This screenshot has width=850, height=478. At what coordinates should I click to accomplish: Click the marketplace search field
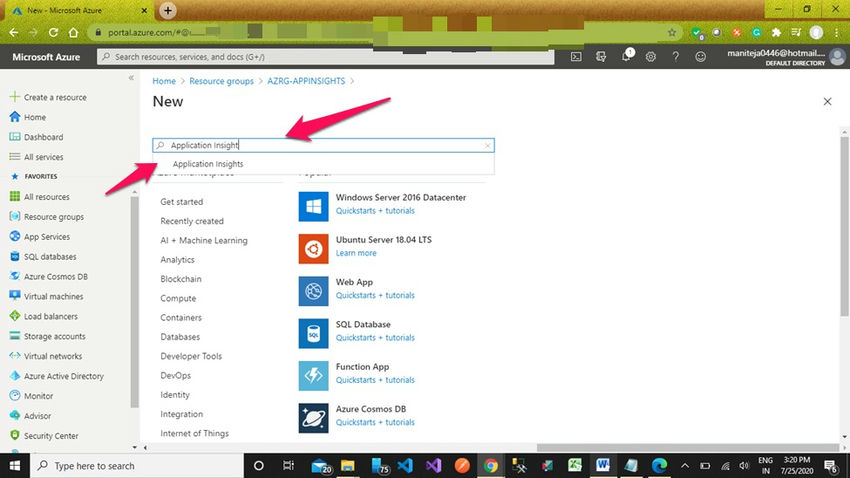324,145
